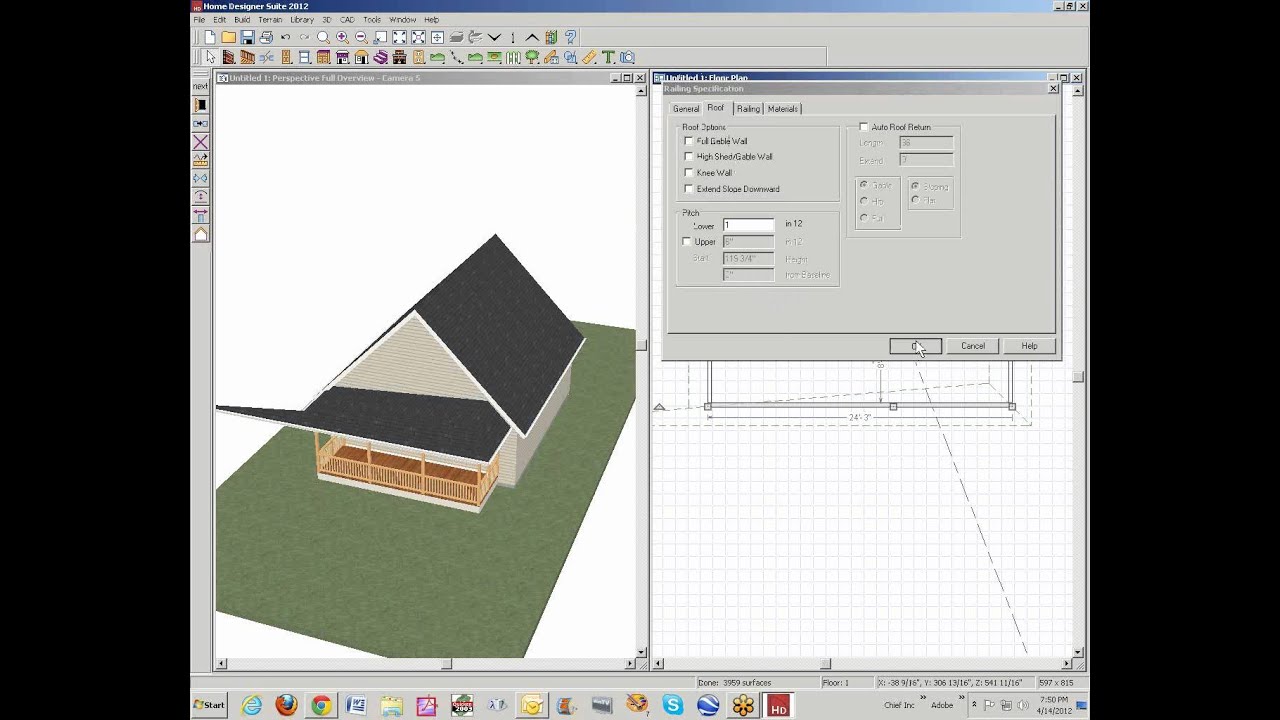Open the Terrain menu
The width and height of the screenshot is (1280, 720).
(270, 19)
